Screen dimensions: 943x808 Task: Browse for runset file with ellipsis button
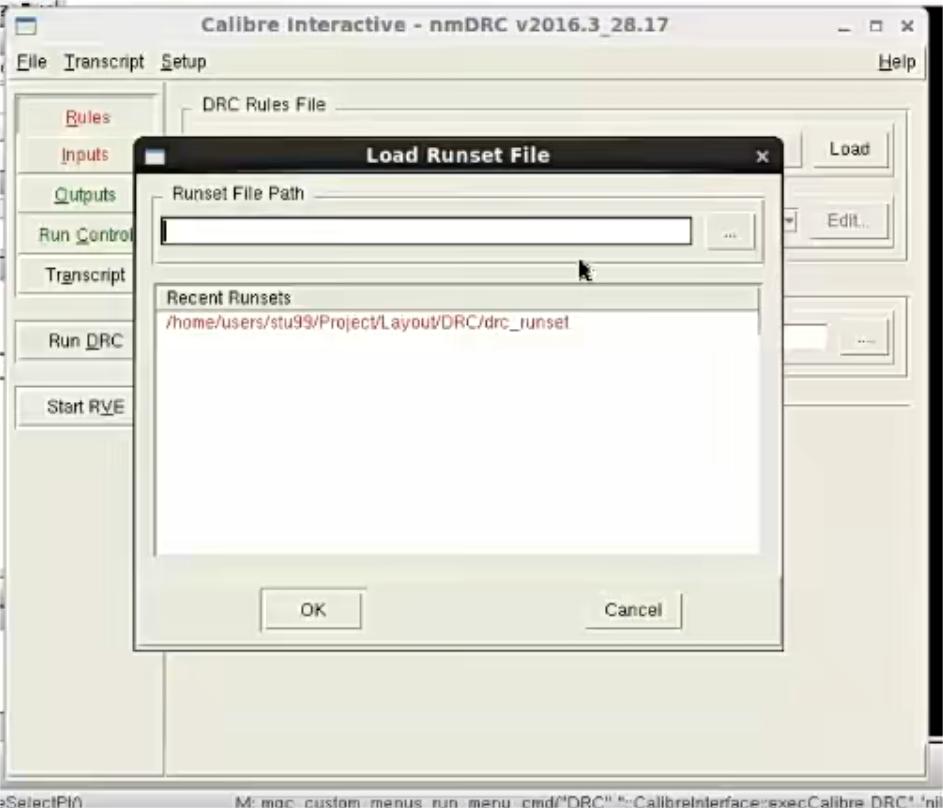pos(730,234)
